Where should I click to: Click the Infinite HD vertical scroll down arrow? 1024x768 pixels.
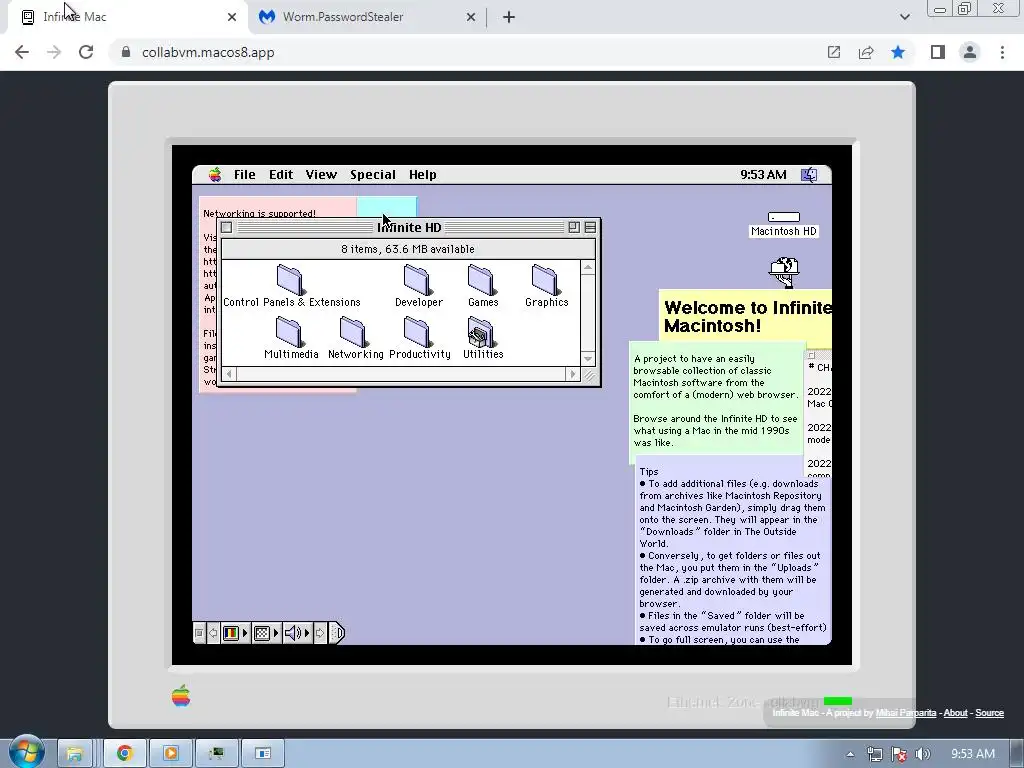(588, 359)
